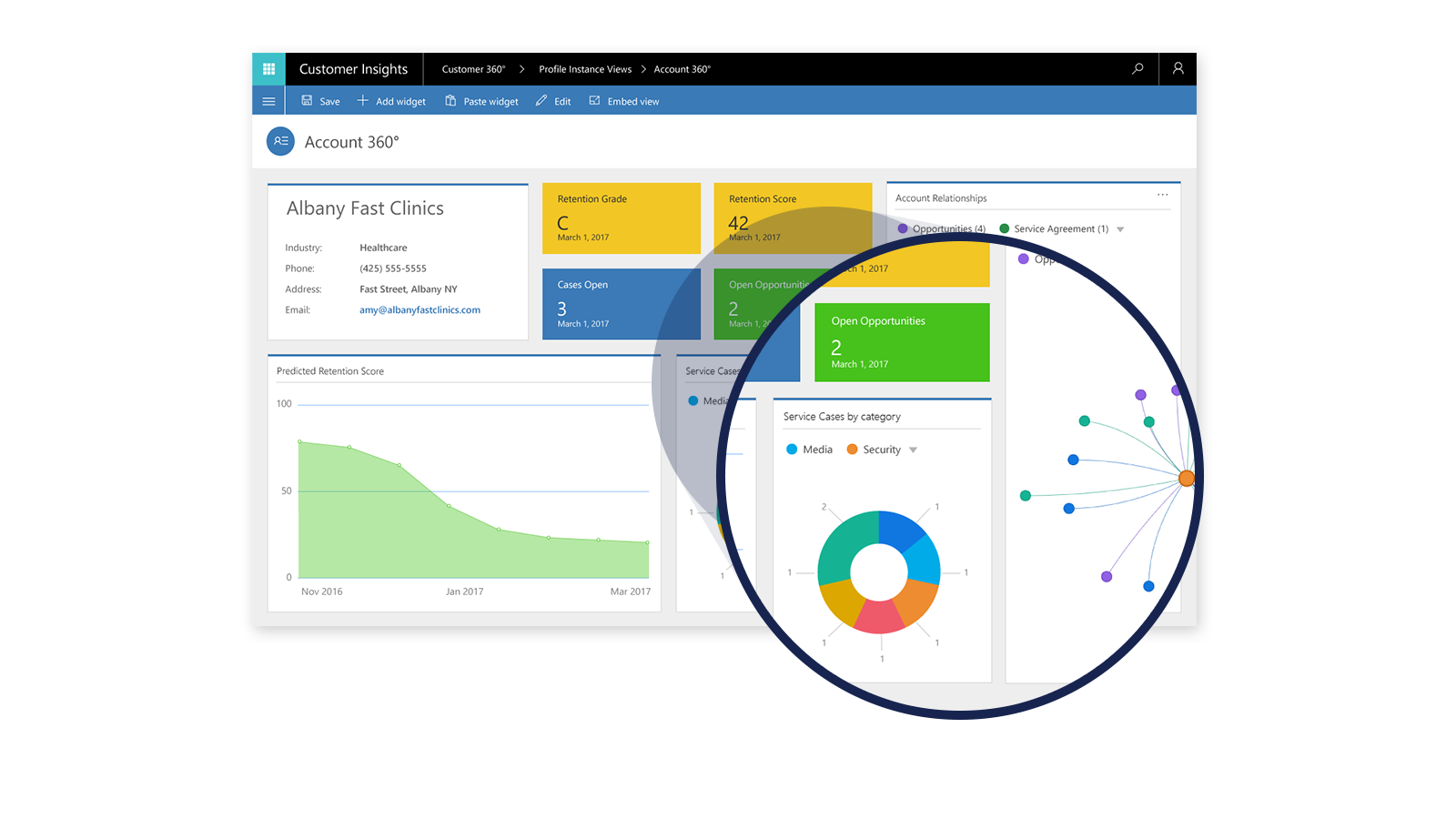Click the Paste widget clipboard icon
Screen dimensions: 1456x819
tap(450, 101)
